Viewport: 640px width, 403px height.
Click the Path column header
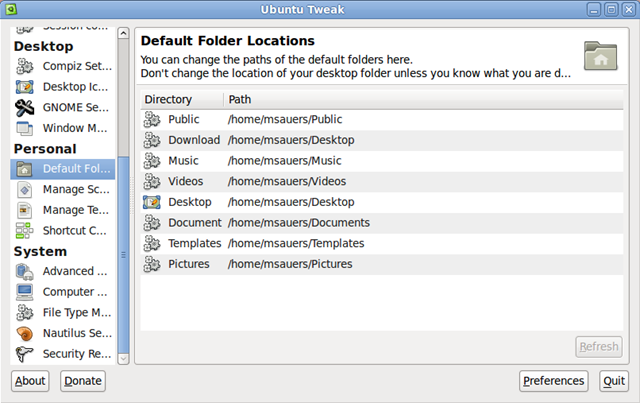(x=423, y=100)
